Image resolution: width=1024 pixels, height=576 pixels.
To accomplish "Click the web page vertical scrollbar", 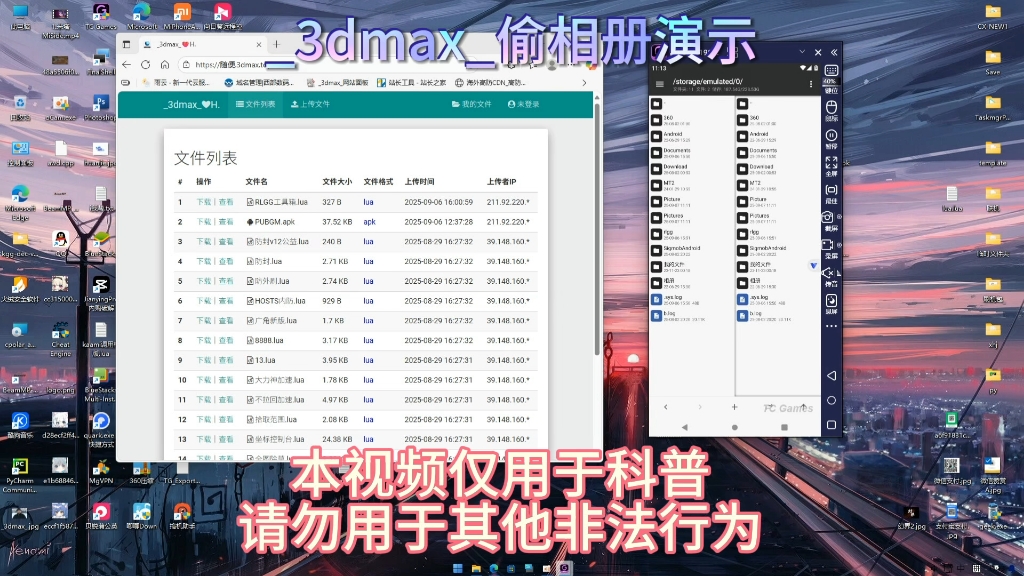I will 597,229.
